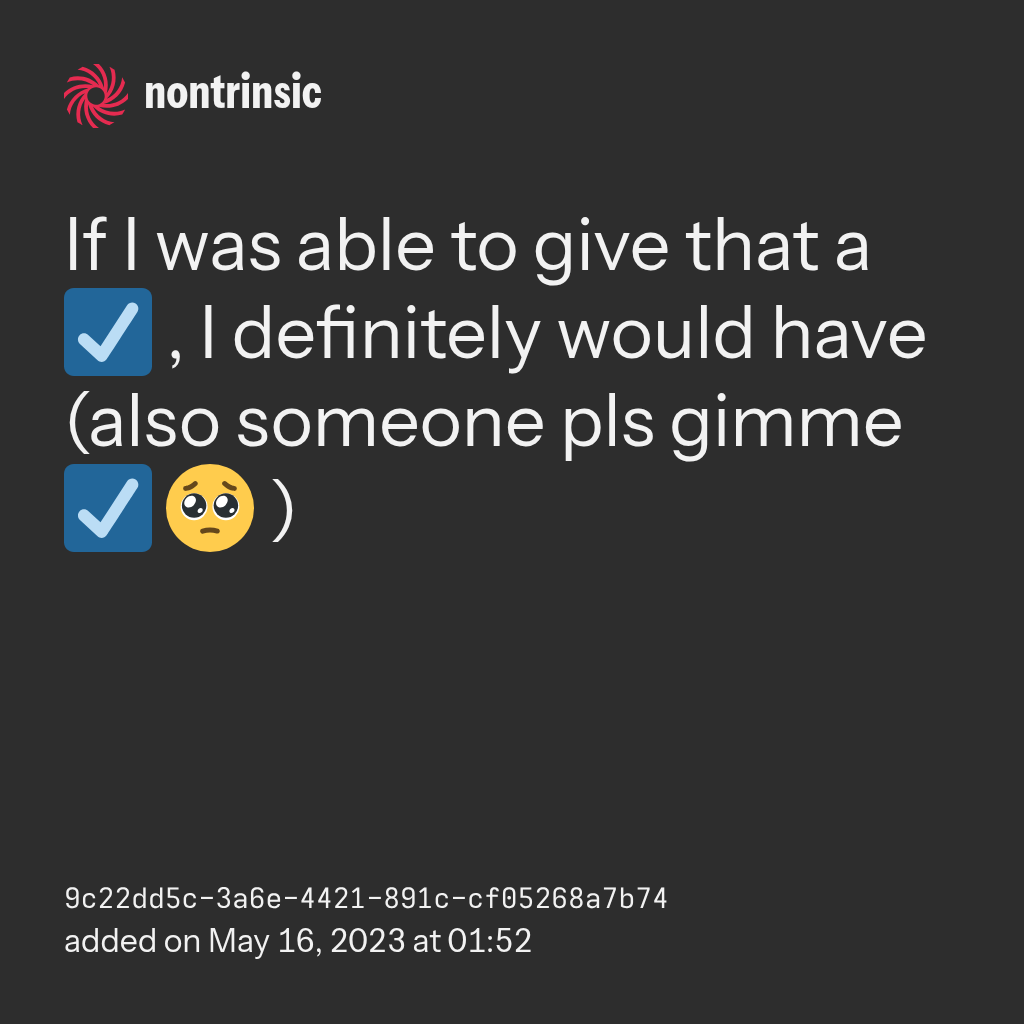Image resolution: width=1024 pixels, height=1024 pixels.
Task: Click the pleading face emoji
Action: [x=209, y=508]
